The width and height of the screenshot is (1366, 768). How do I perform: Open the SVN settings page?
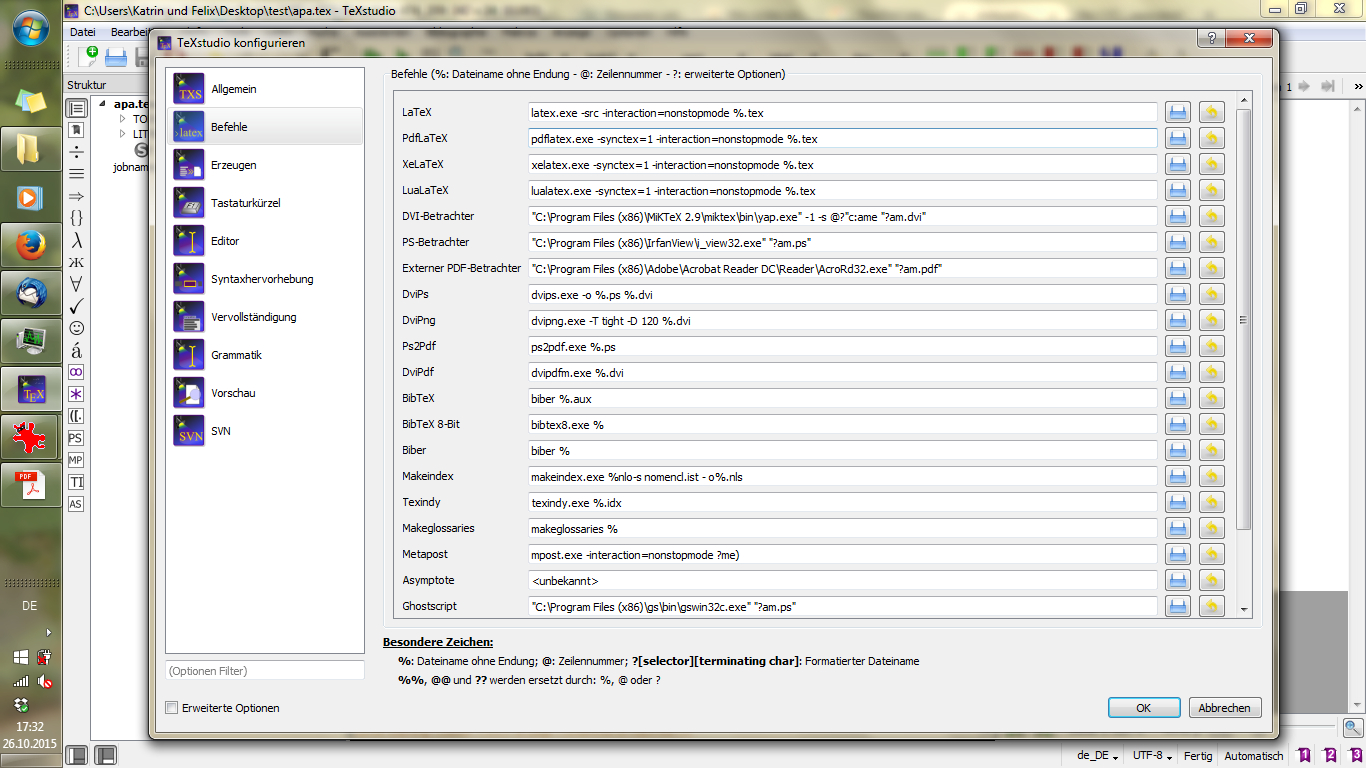(x=265, y=431)
